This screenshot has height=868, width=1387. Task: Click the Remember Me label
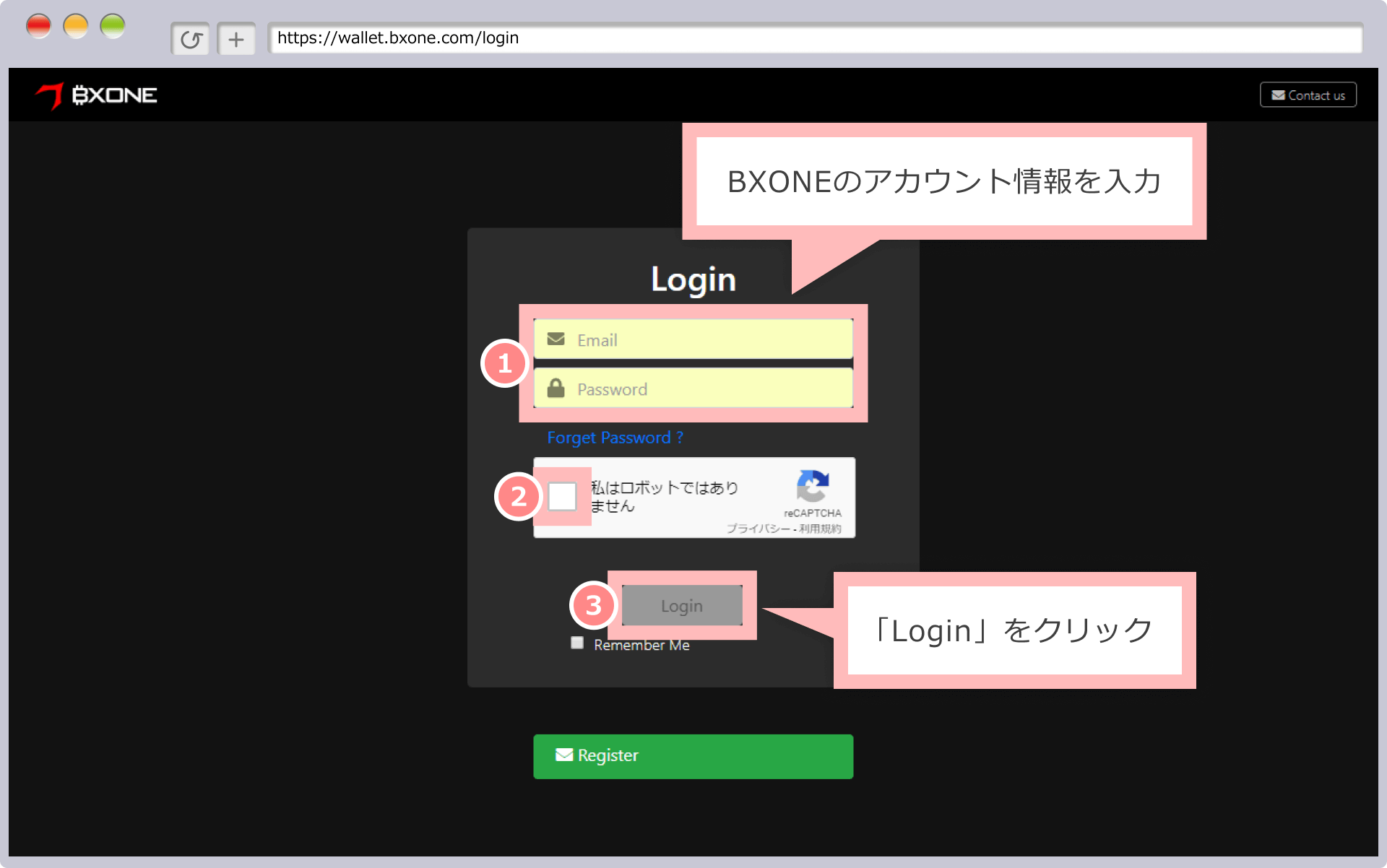641,645
